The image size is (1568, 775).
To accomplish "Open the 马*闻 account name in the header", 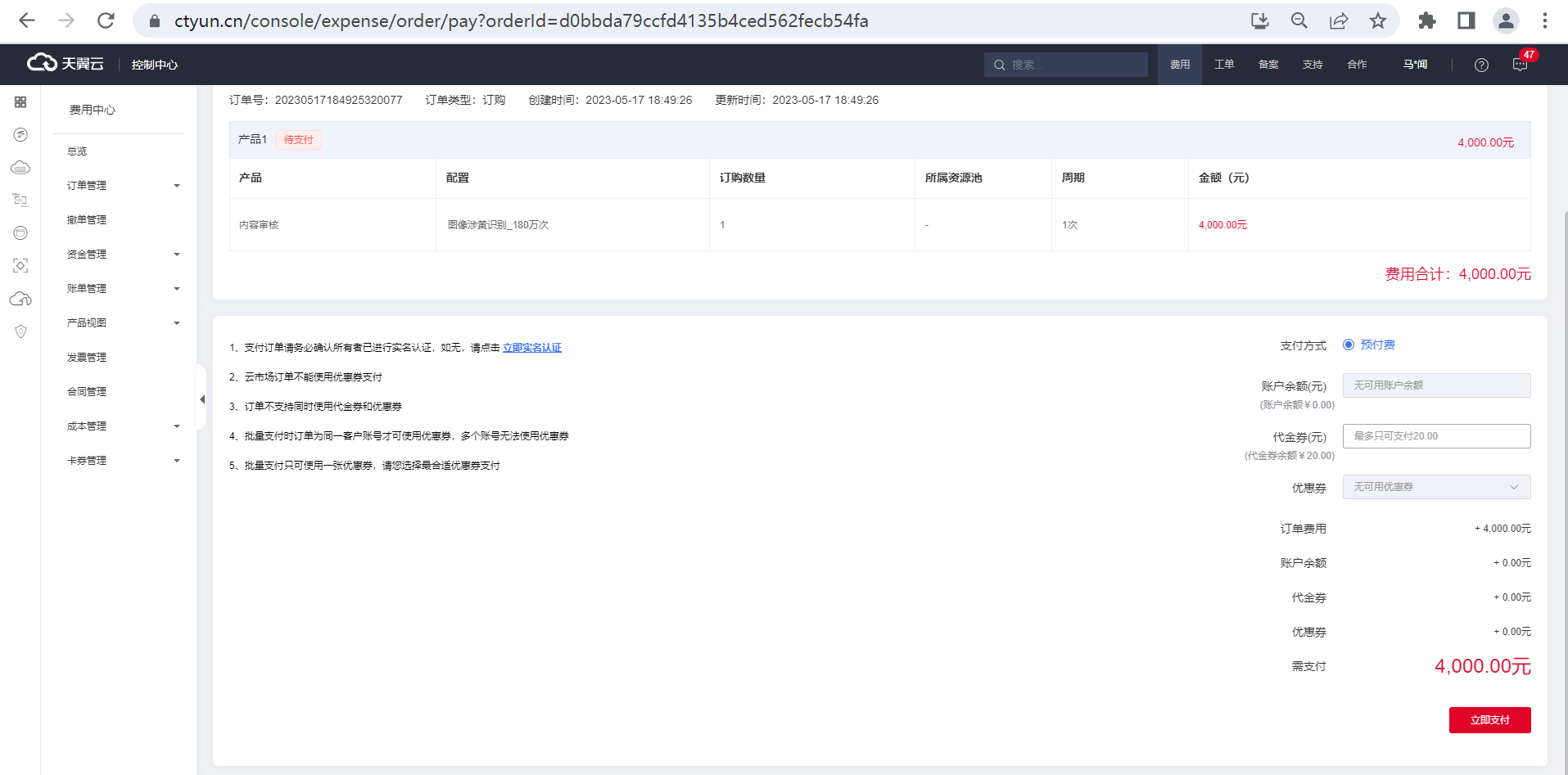I will coord(1415,65).
